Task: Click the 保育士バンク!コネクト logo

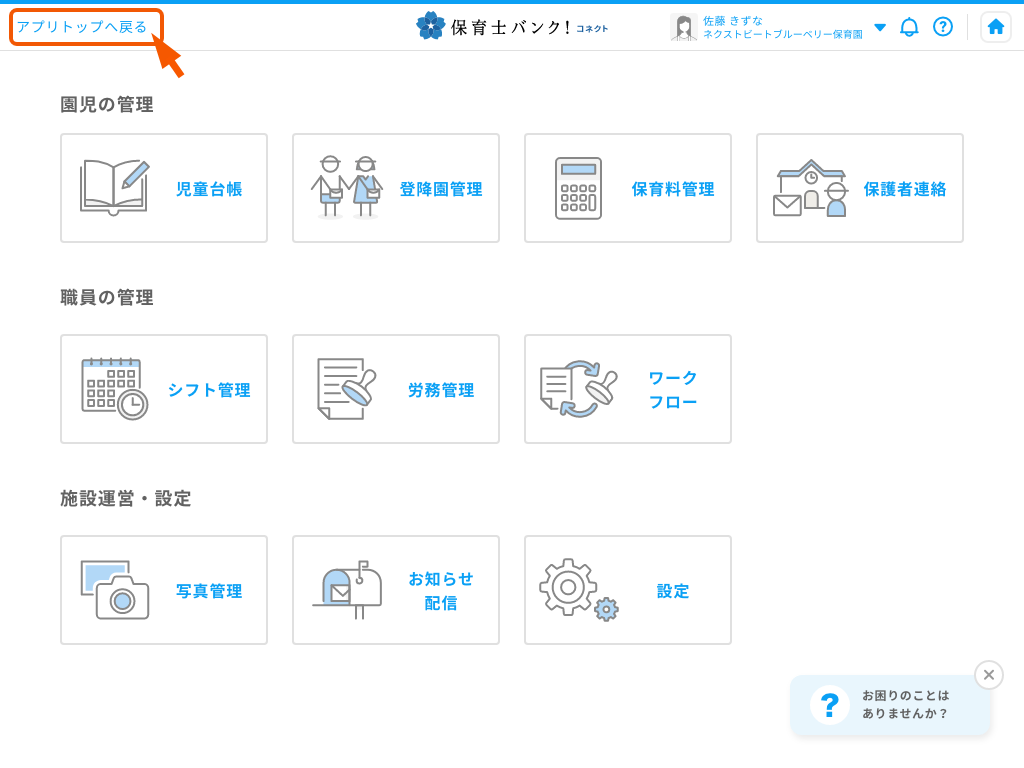Action: click(512, 25)
